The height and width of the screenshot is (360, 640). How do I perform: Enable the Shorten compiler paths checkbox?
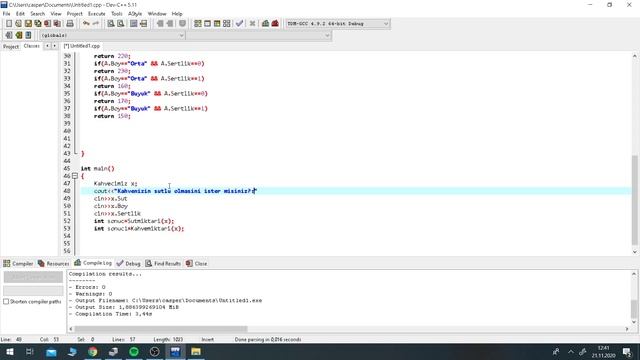(x=6, y=302)
